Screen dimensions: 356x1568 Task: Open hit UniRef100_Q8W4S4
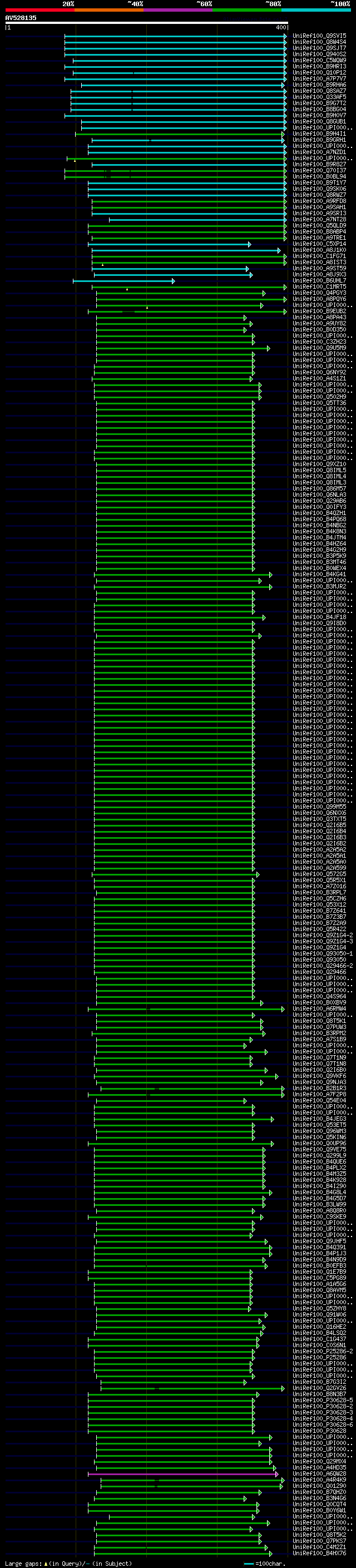(319, 42)
